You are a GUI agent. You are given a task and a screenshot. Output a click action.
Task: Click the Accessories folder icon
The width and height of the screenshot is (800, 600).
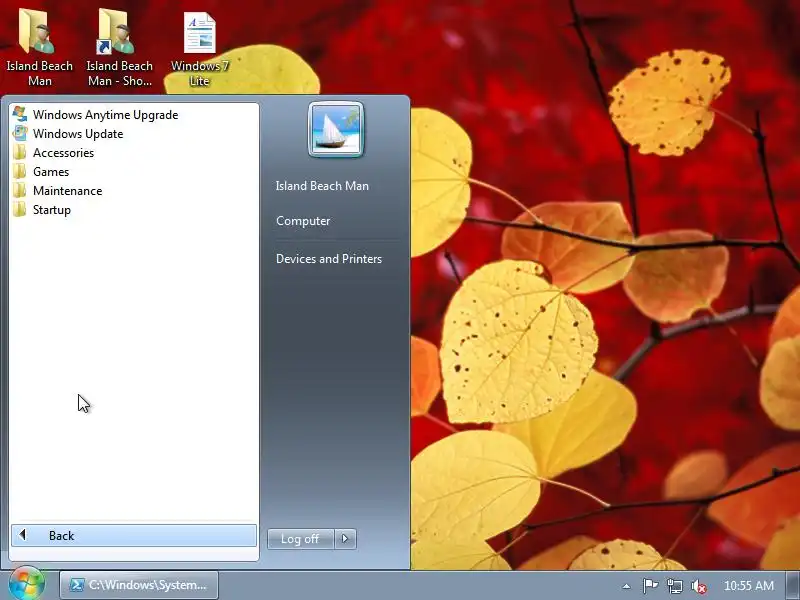point(20,153)
